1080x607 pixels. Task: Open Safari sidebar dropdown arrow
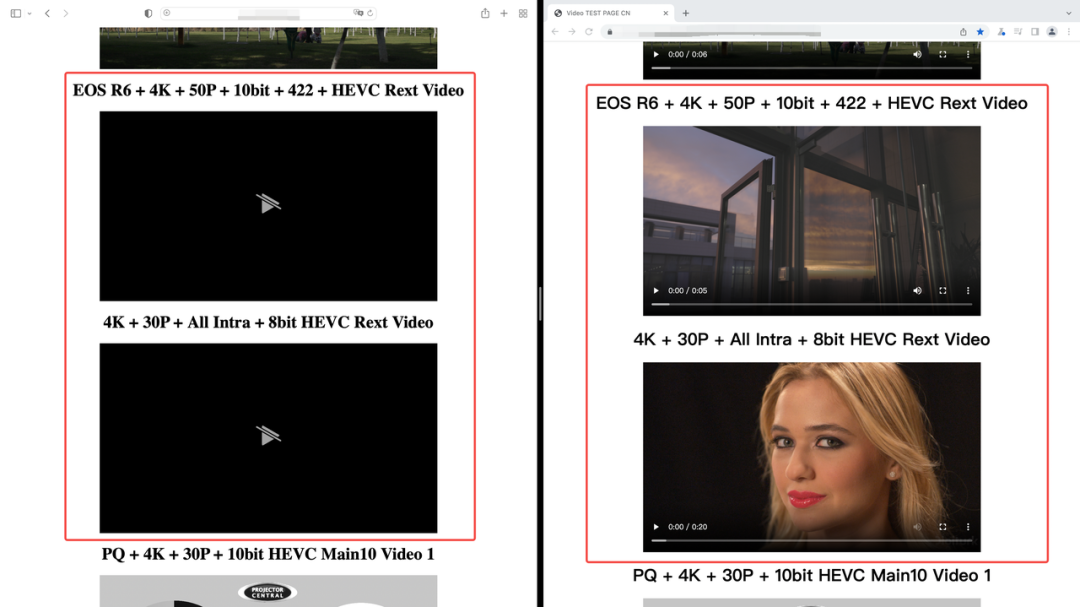tap(30, 14)
